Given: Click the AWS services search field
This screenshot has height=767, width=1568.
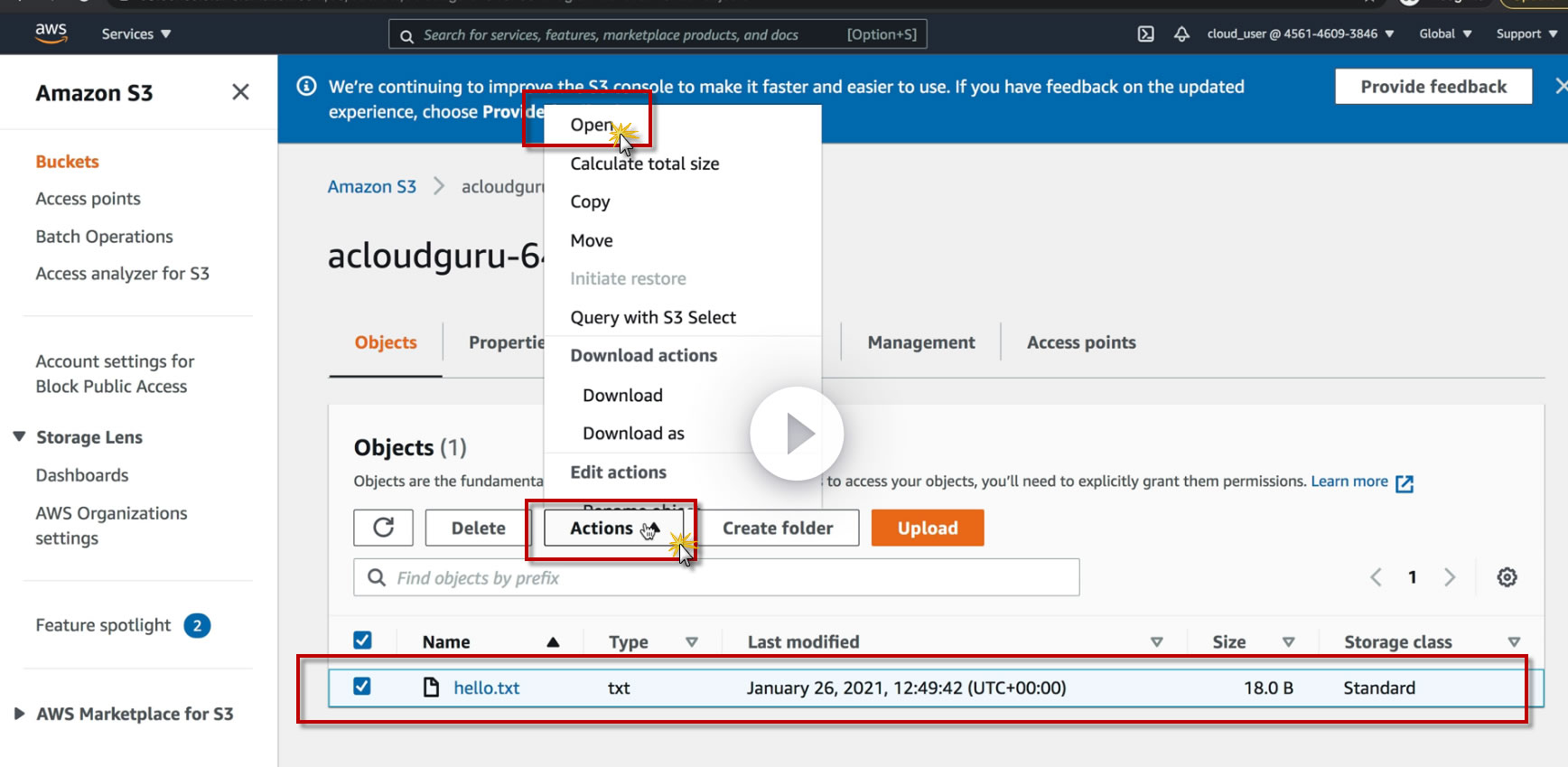Looking at the screenshot, I should tap(658, 34).
